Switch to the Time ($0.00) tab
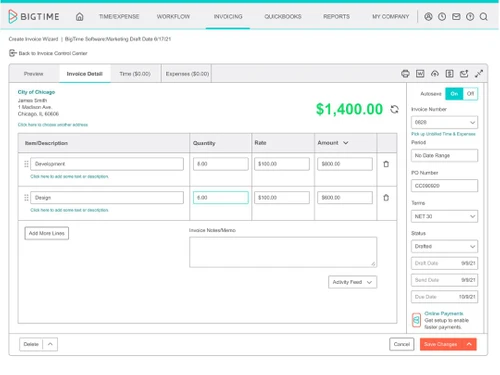 coord(135,74)
